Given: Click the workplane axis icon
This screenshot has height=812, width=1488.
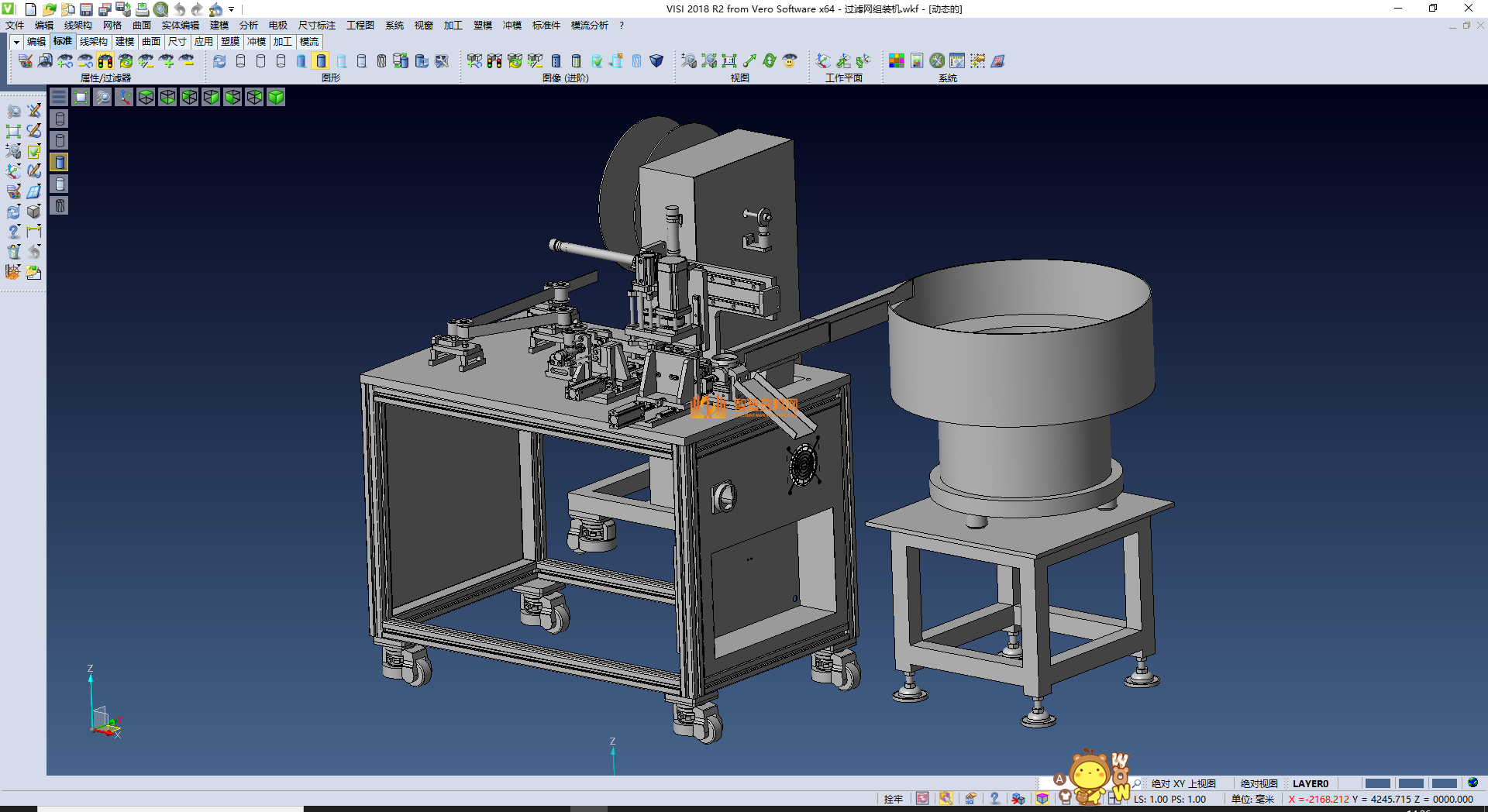Looking at the screenshot, I should coord(823,61).
